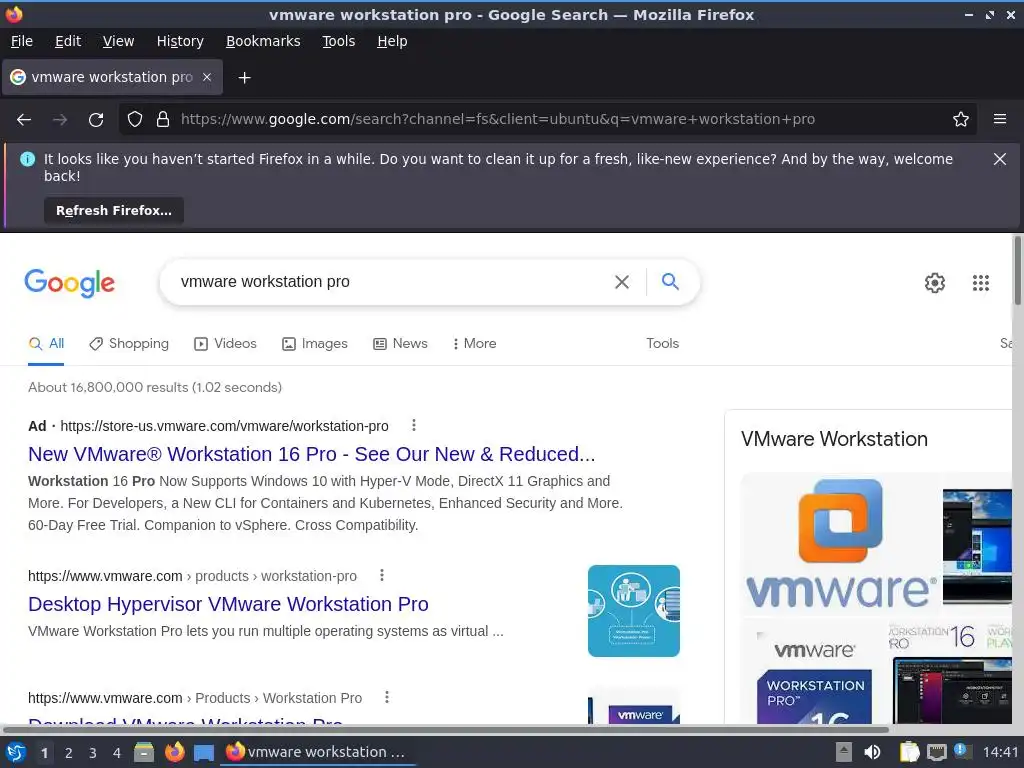Click the vertical page scrollbar
1024x768 pixels.
click(x=1017, y=270)
